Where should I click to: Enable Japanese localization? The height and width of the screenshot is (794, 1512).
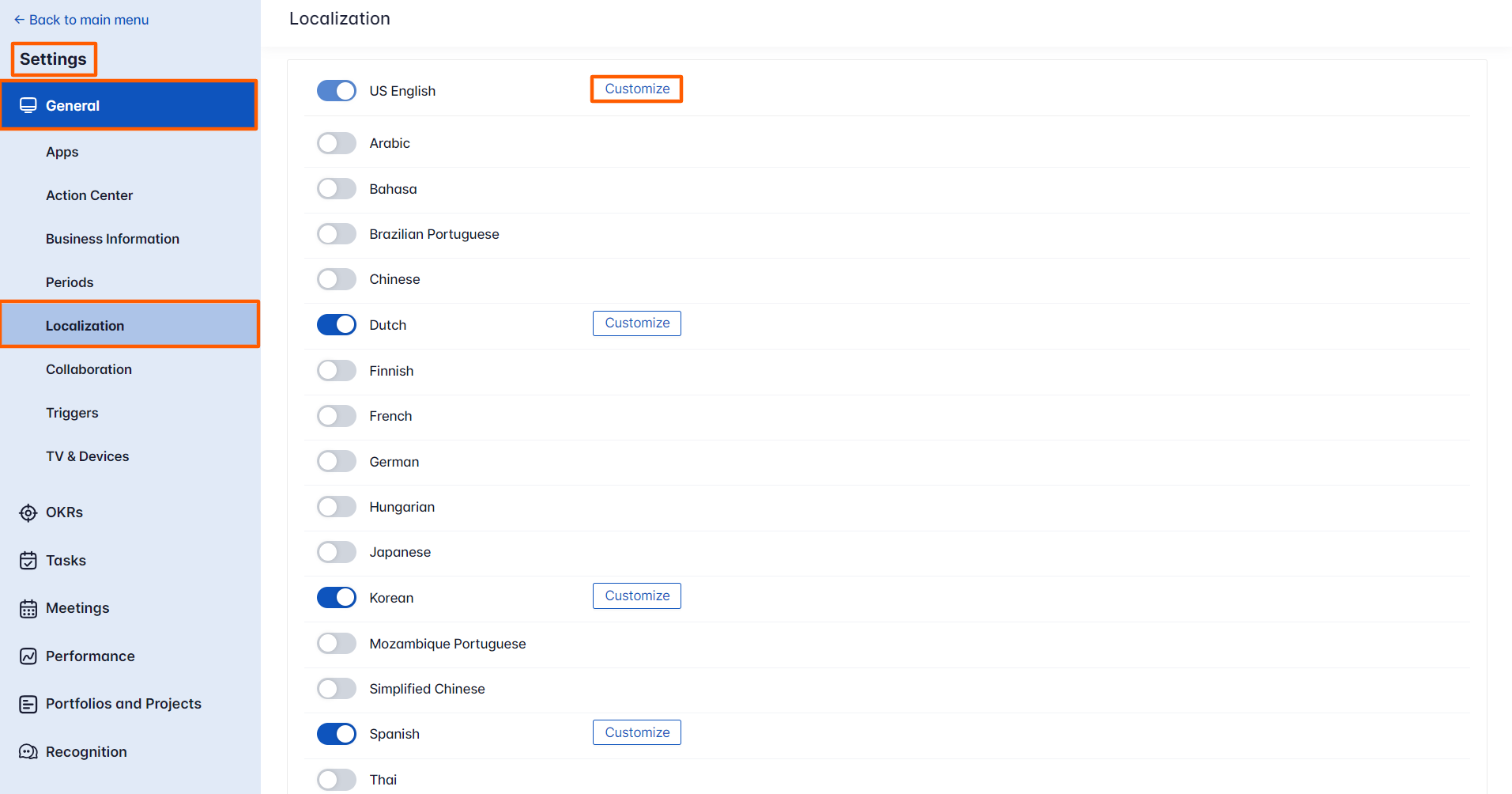point(336,551)
